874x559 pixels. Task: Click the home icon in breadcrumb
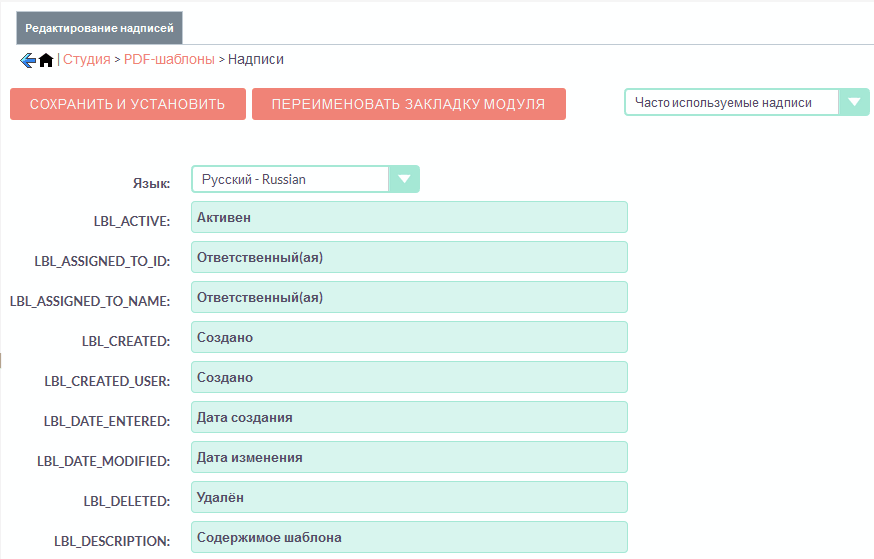pos(46,60)
